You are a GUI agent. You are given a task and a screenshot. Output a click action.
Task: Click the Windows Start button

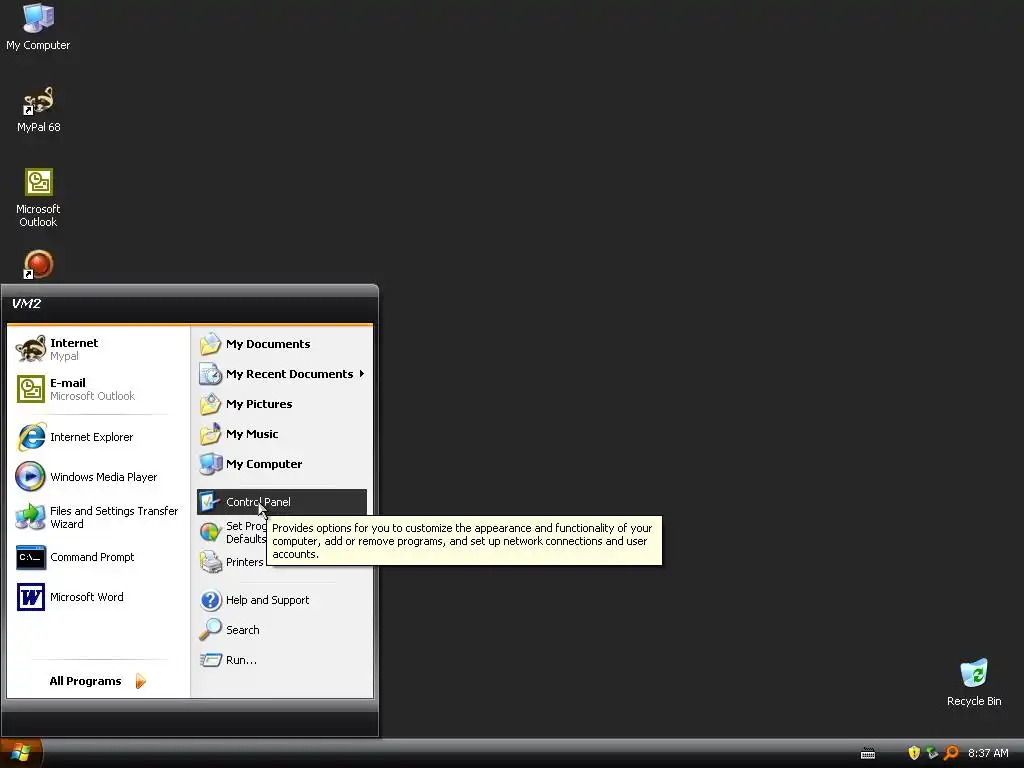click(21, 753)
